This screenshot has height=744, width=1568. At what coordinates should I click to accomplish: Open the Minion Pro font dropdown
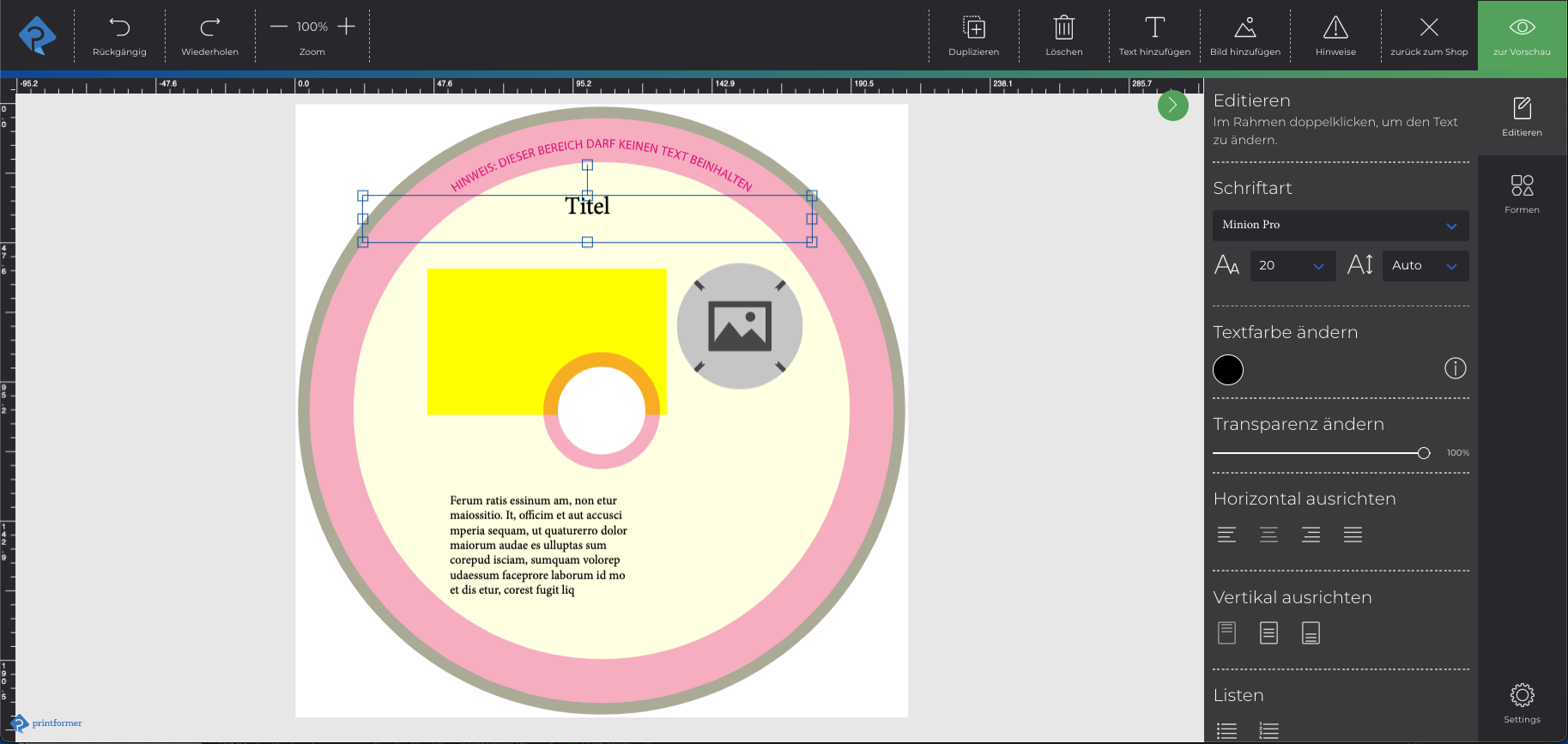[x=1340, y=225]
